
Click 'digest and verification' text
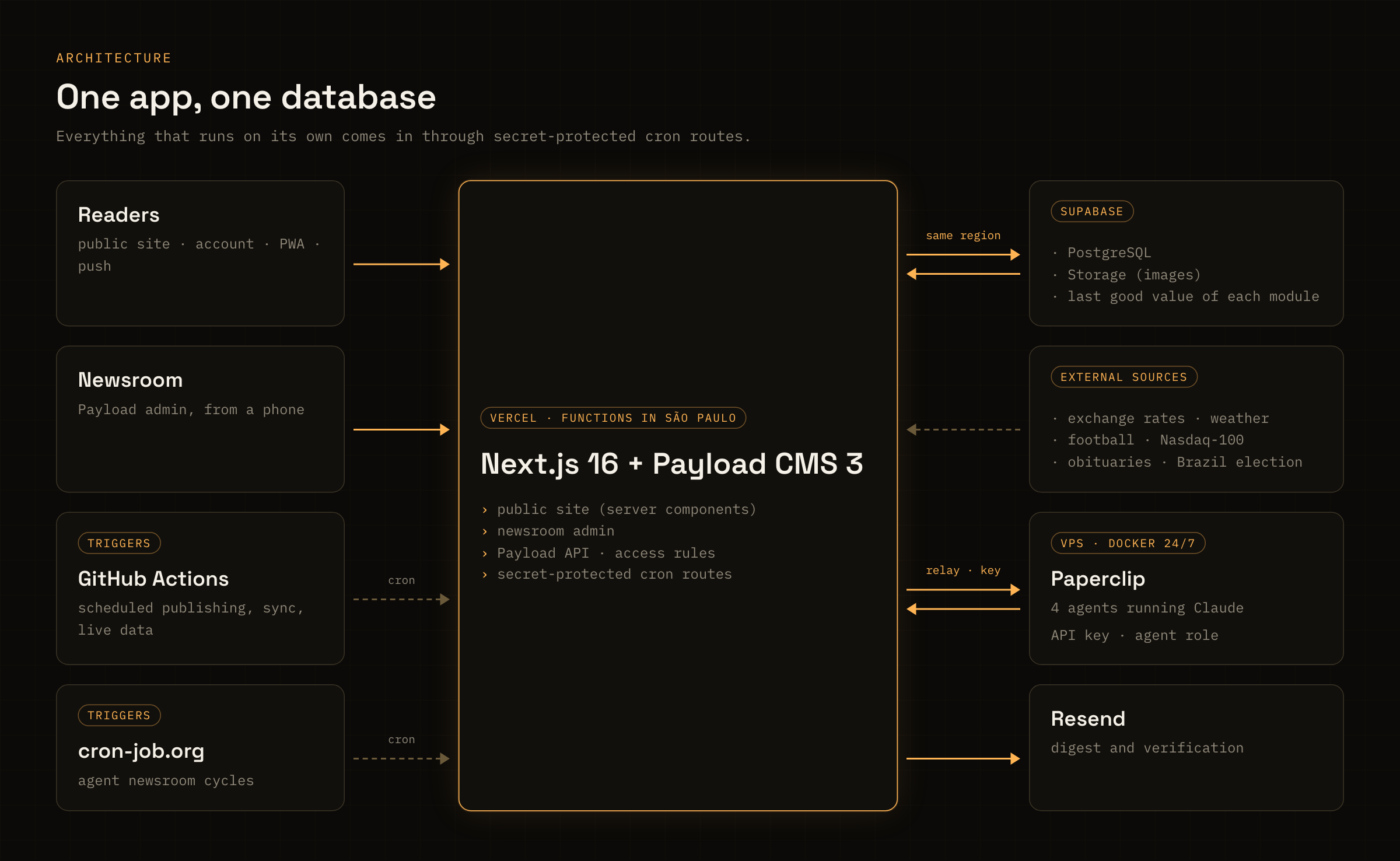click(1147, 748)
